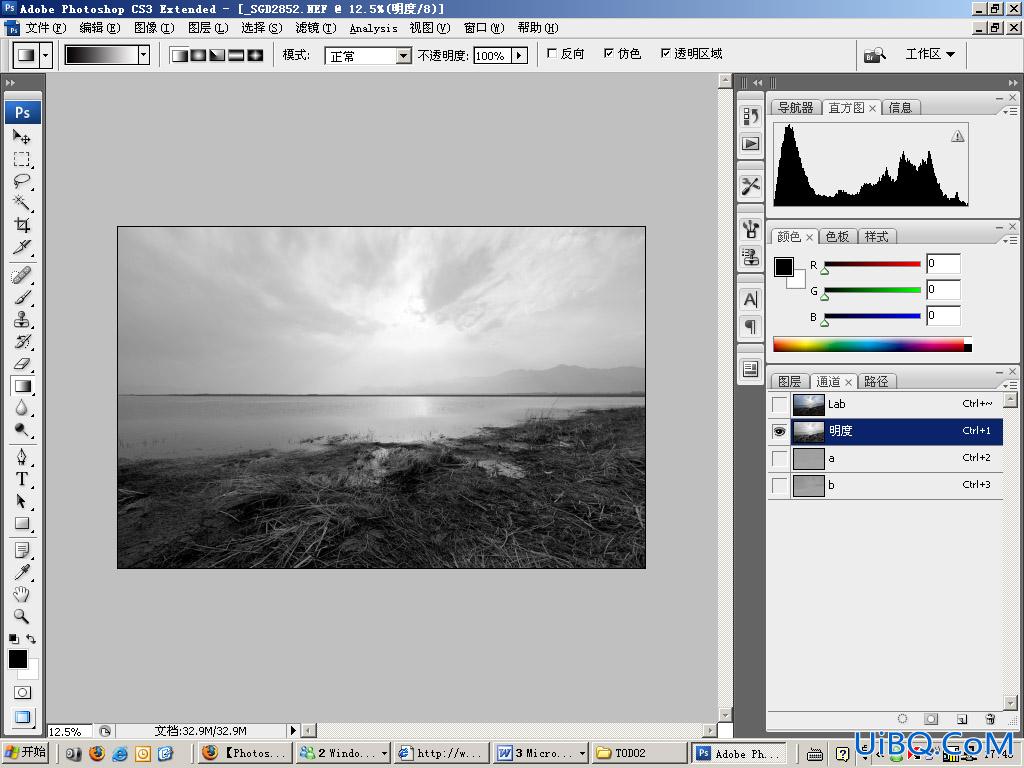Open the 模式 blend mode dropdown
Viewport: 1024px width, 768px height.
point(404,56)
